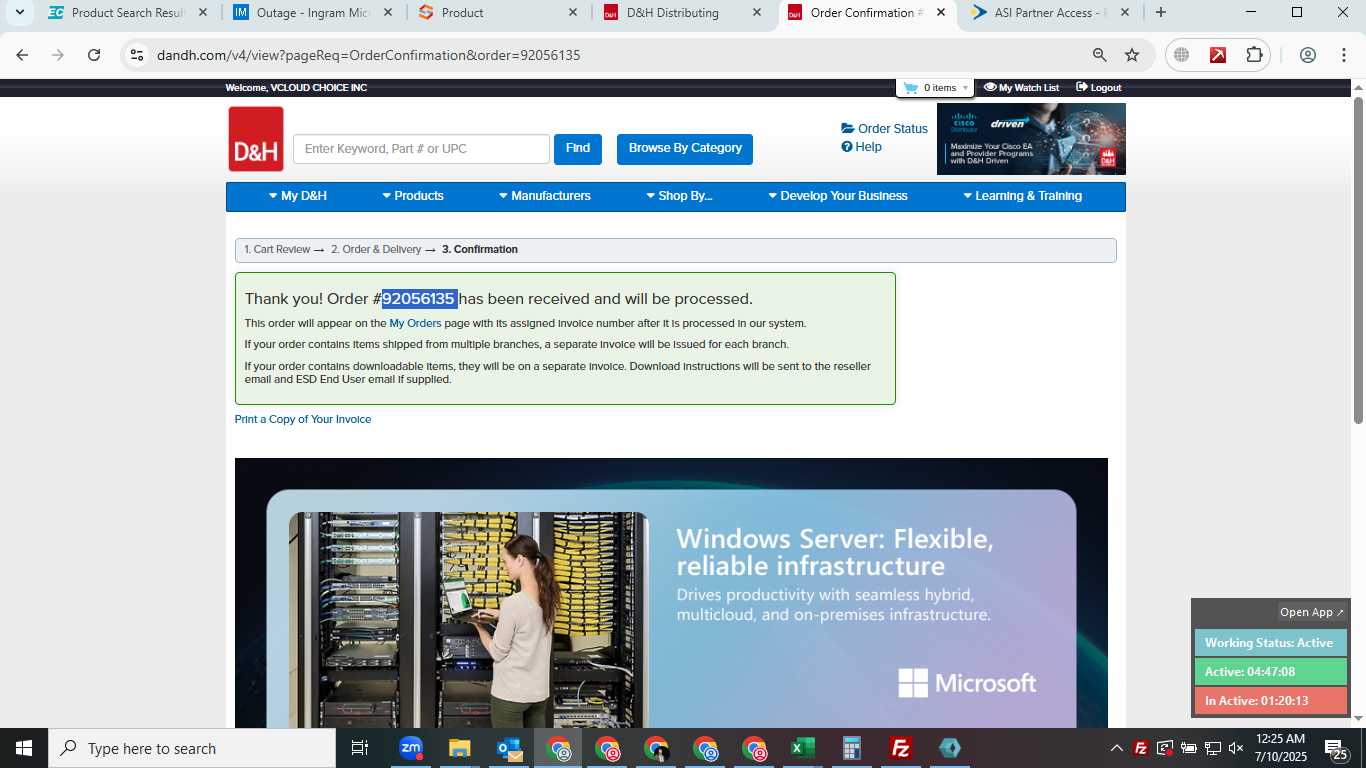Expand the Manufacturers menu
The height and width of the screenshot is (768, 1366).
click(545, 196)
